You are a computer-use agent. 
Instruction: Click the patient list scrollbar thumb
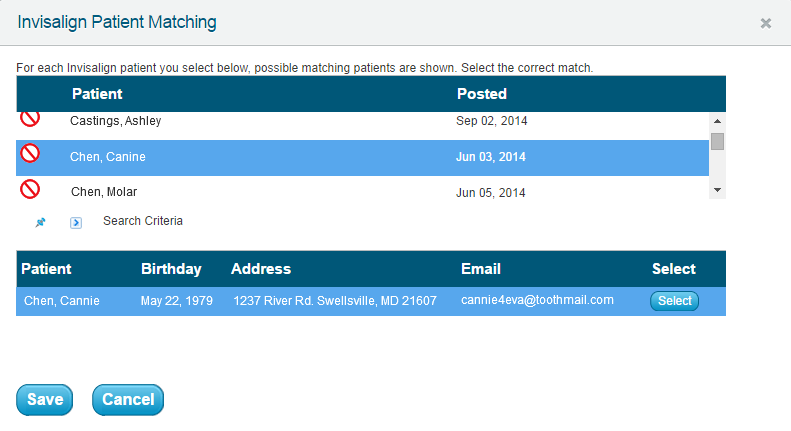[717, 141]
